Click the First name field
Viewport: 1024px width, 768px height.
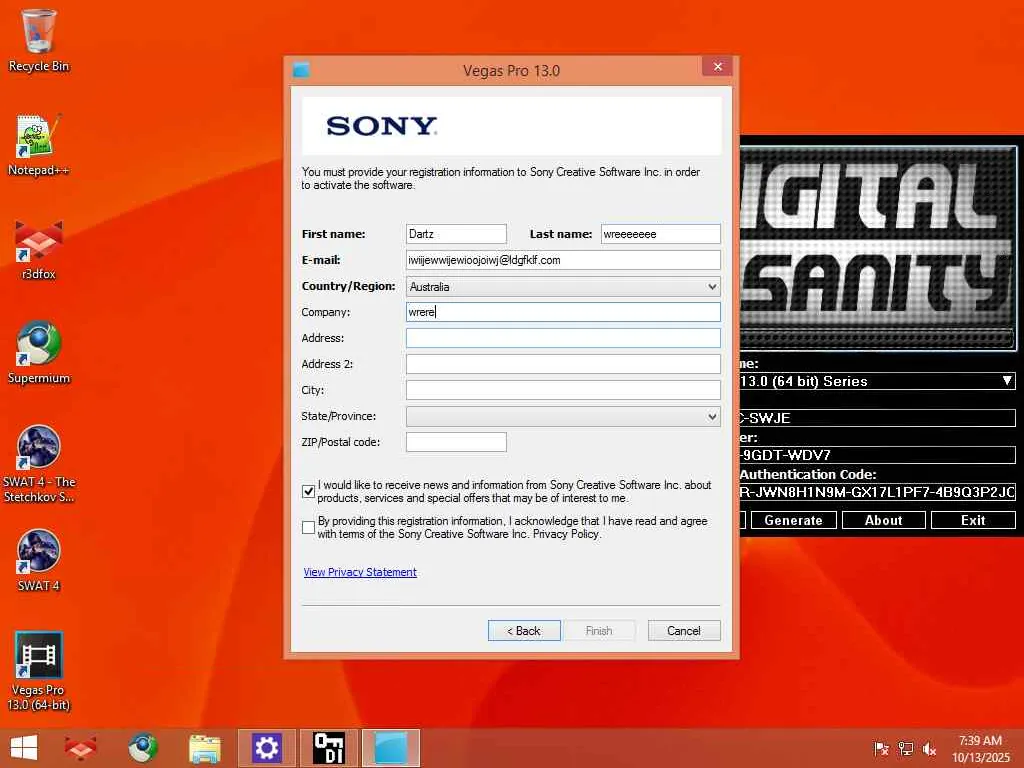click(x=456, y=234)
